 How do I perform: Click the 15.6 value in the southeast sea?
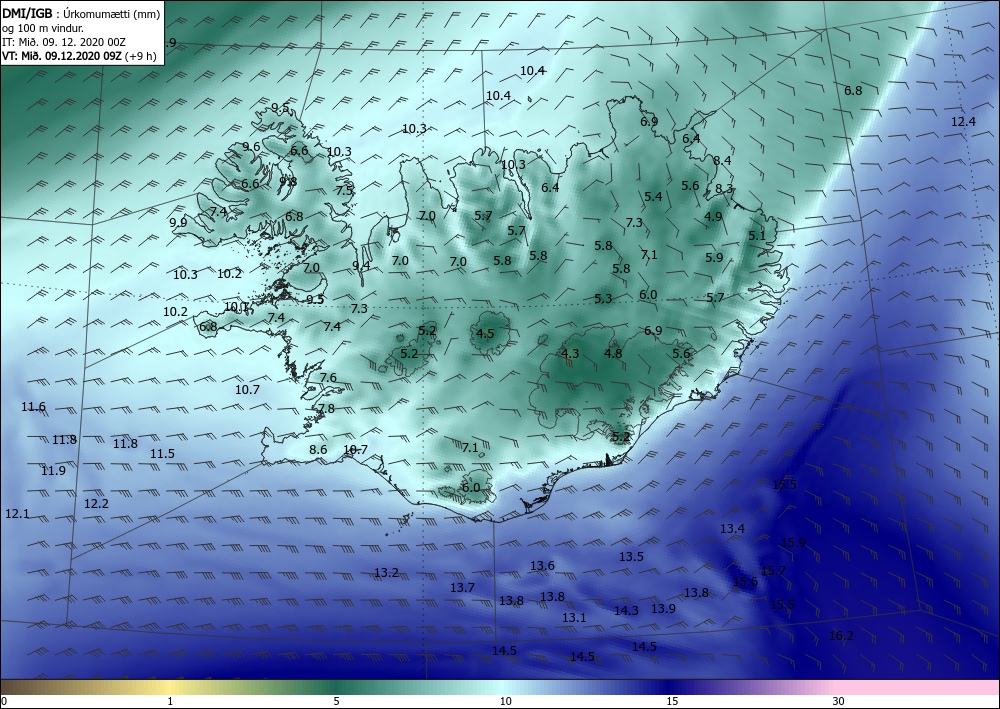(x=745, y=581)
